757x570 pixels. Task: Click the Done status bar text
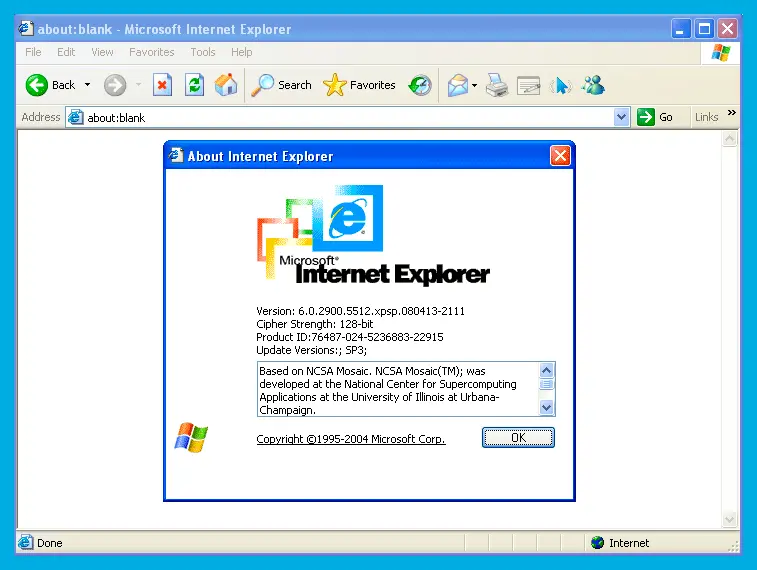[50, 543]
